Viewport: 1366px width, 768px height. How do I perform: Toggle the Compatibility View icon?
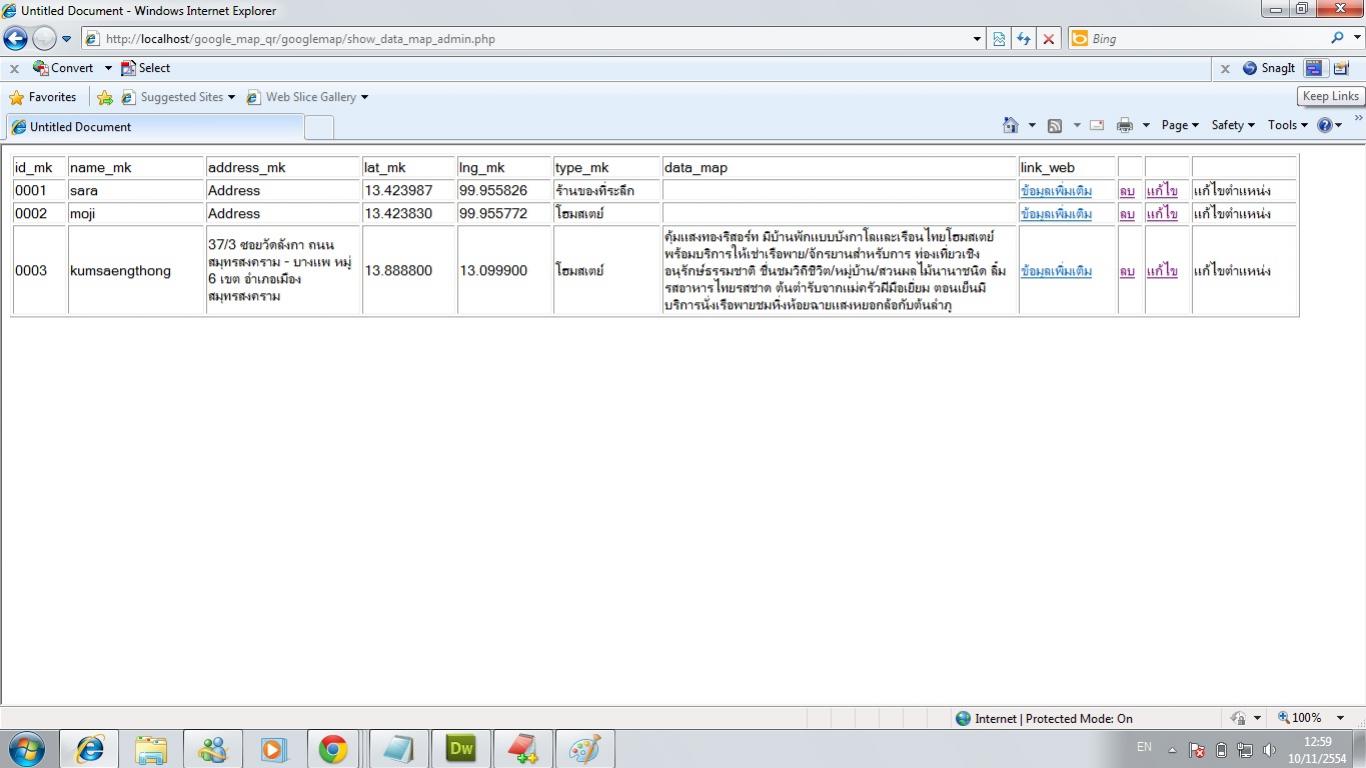998,39
